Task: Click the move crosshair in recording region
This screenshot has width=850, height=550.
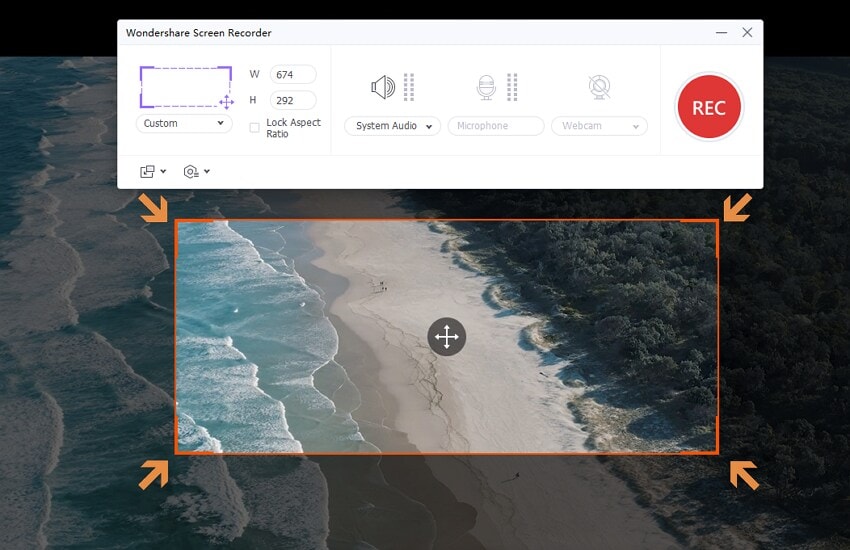Action: 447,337
